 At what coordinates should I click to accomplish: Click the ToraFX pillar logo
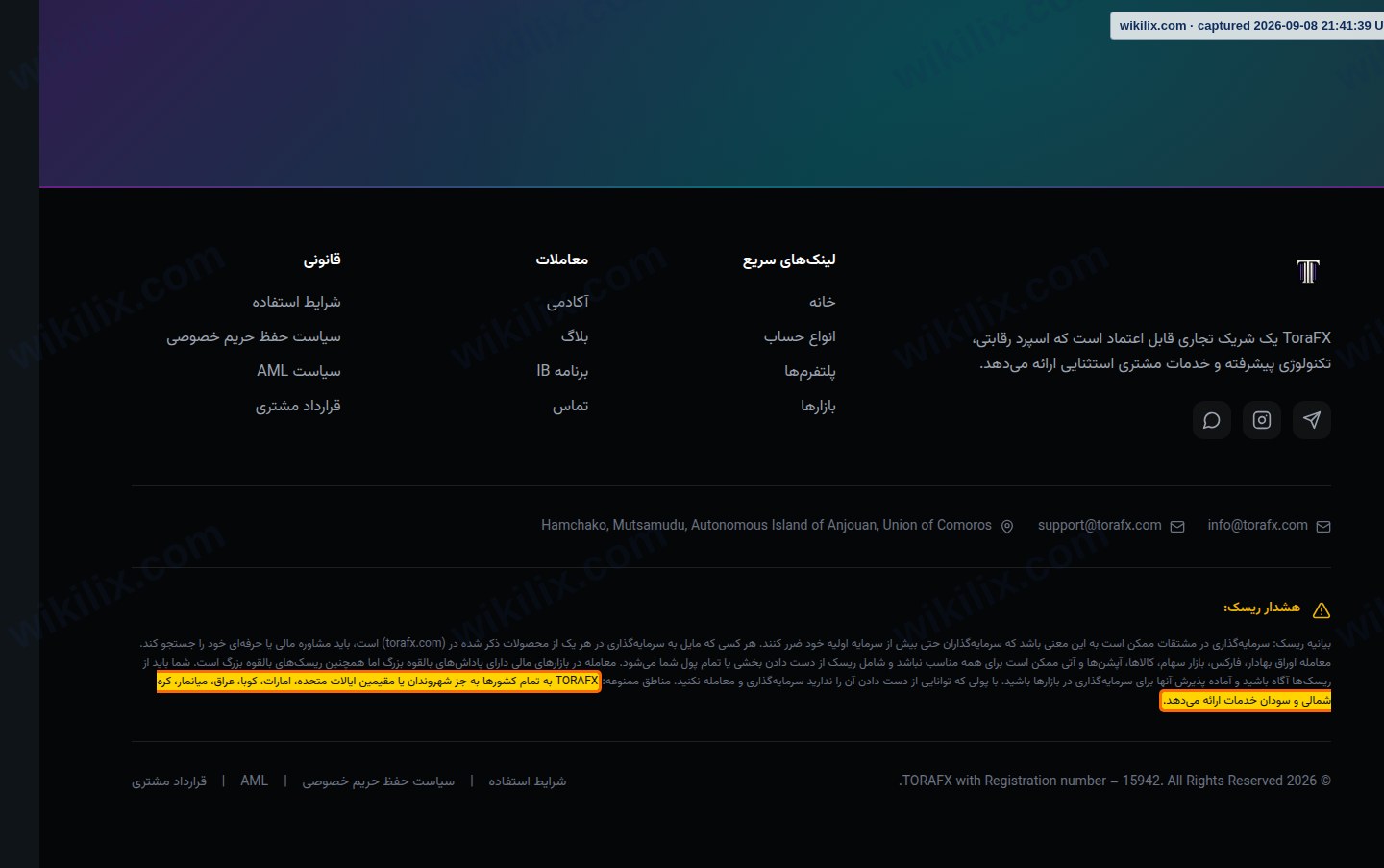point(1308,271)
